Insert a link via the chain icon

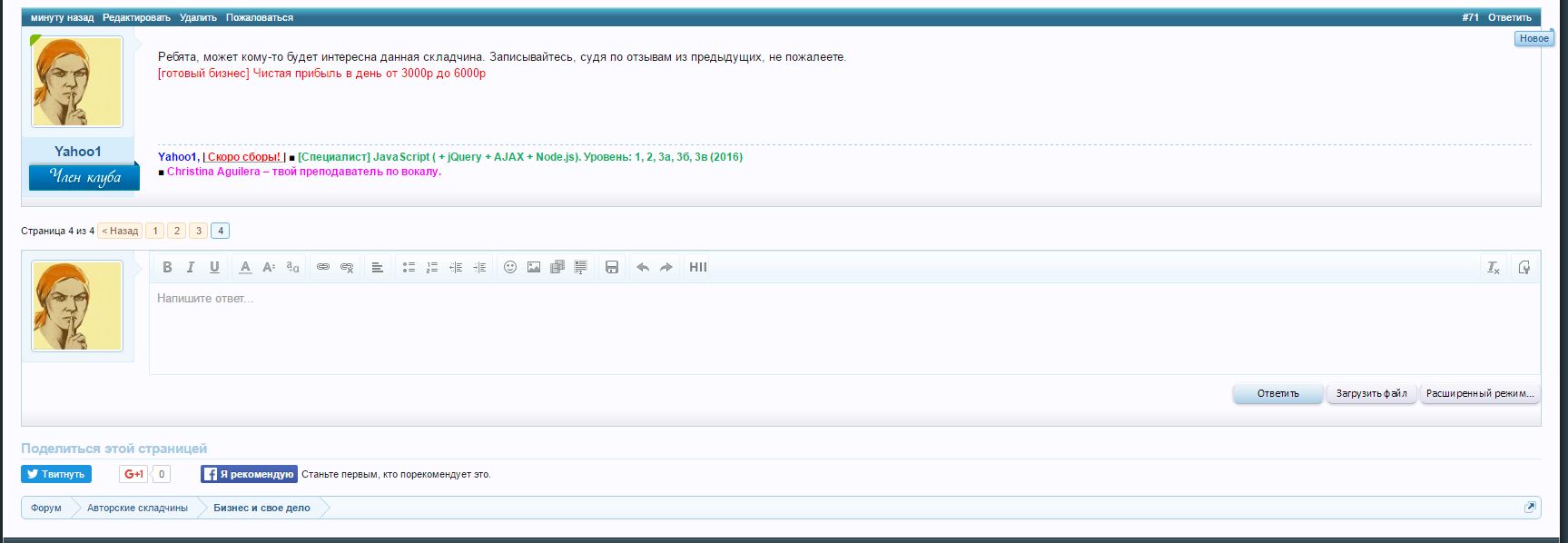click(x=323, y=267)
